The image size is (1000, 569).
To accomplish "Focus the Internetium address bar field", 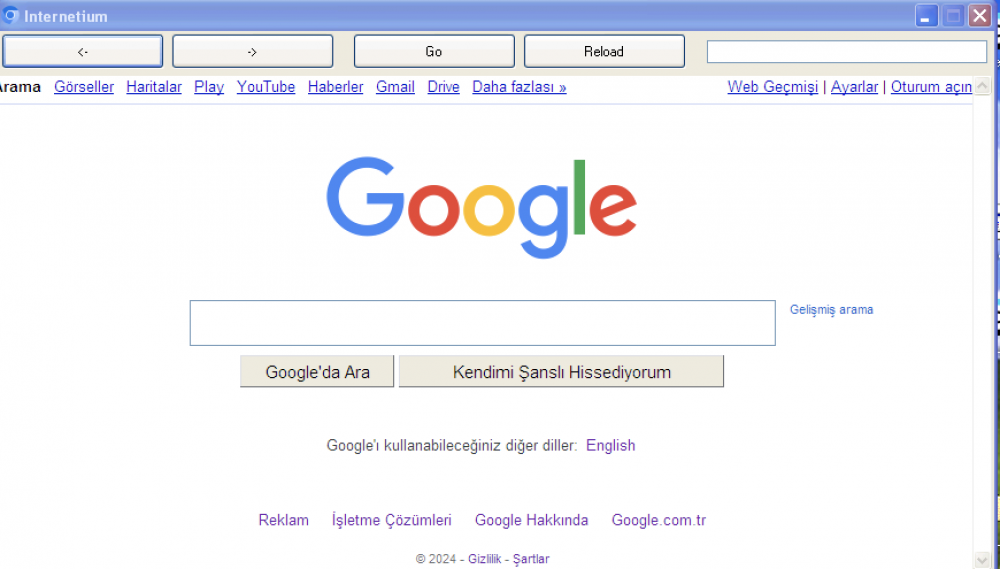I will tap(846, 52).
